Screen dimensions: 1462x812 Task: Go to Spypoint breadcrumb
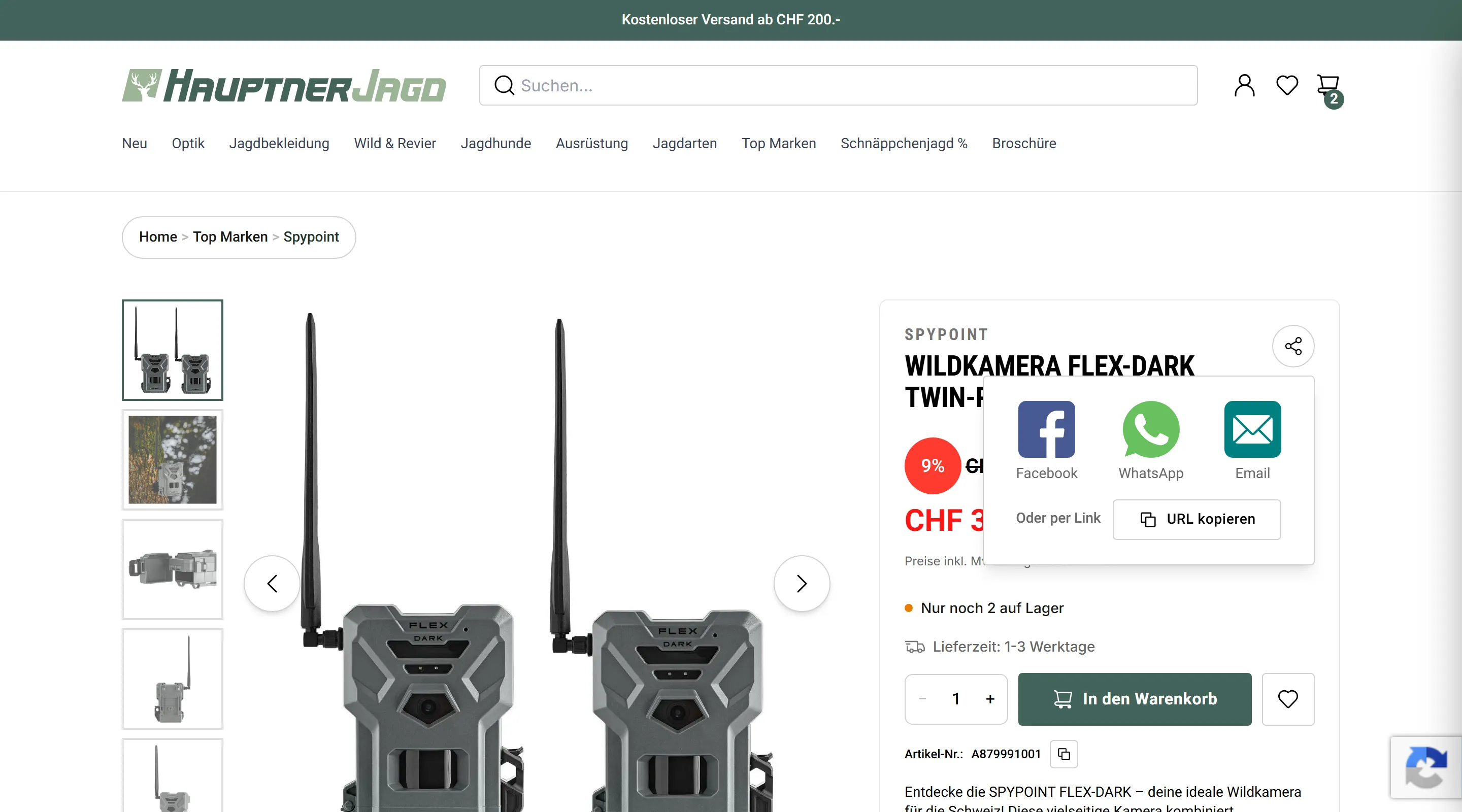311,237
